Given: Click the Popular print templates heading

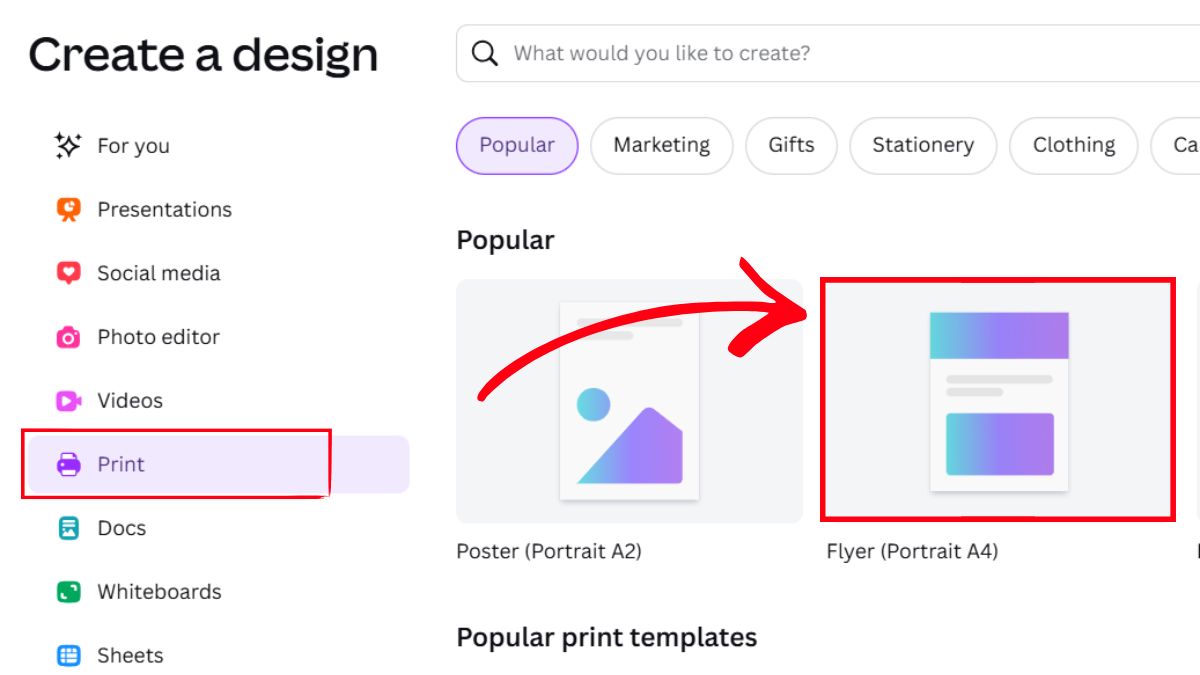Looking at the screenshot, I should (606, 637).
